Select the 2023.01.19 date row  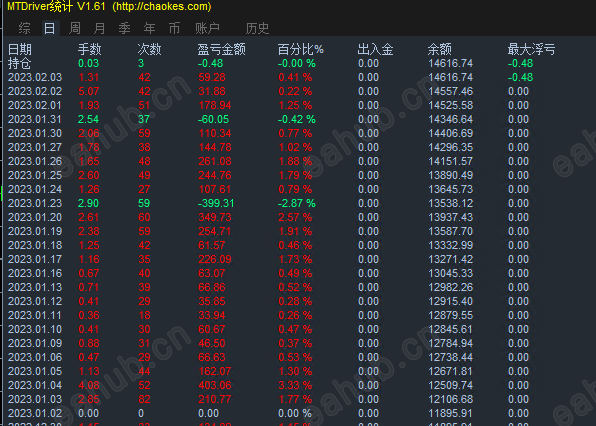[x=35, y=231]
